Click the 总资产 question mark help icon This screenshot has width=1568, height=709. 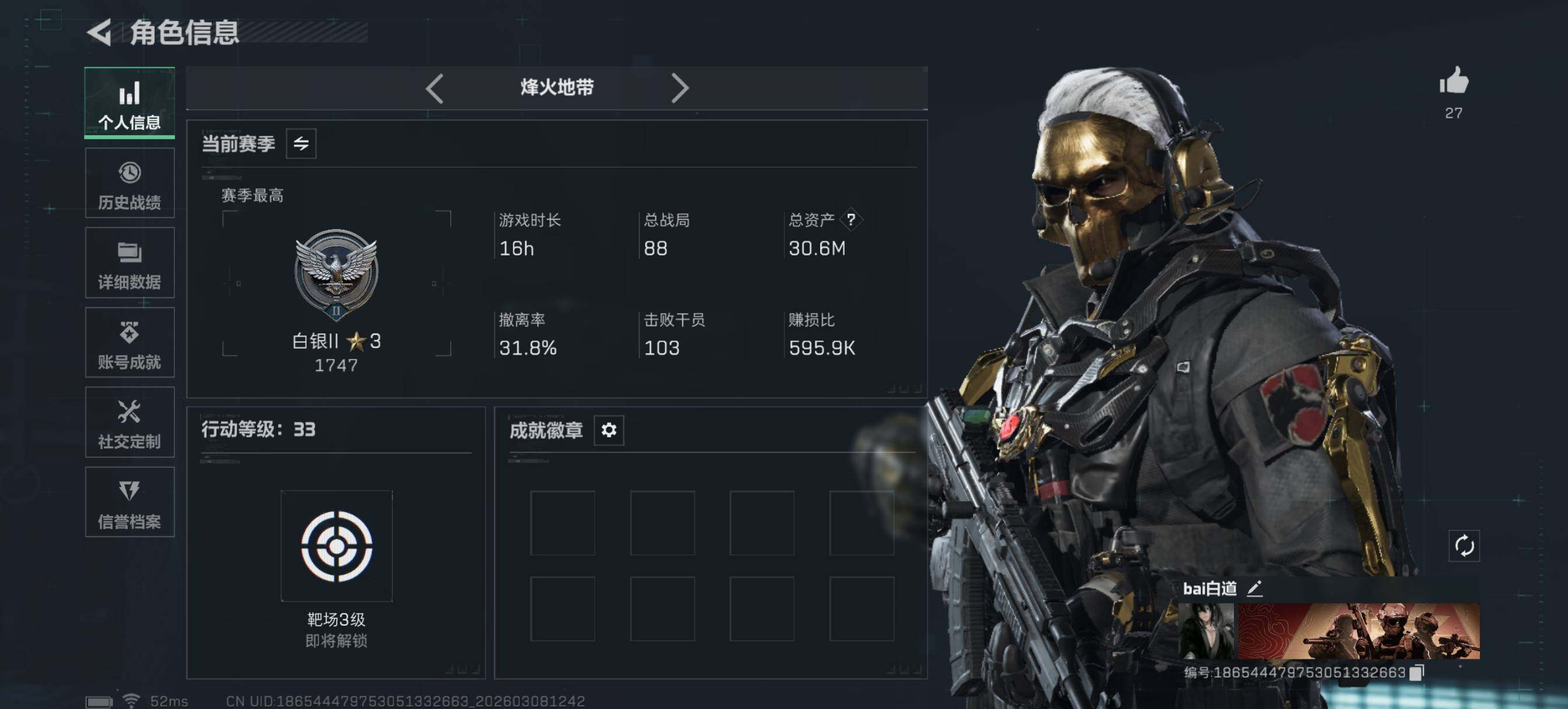coord(851,220)
